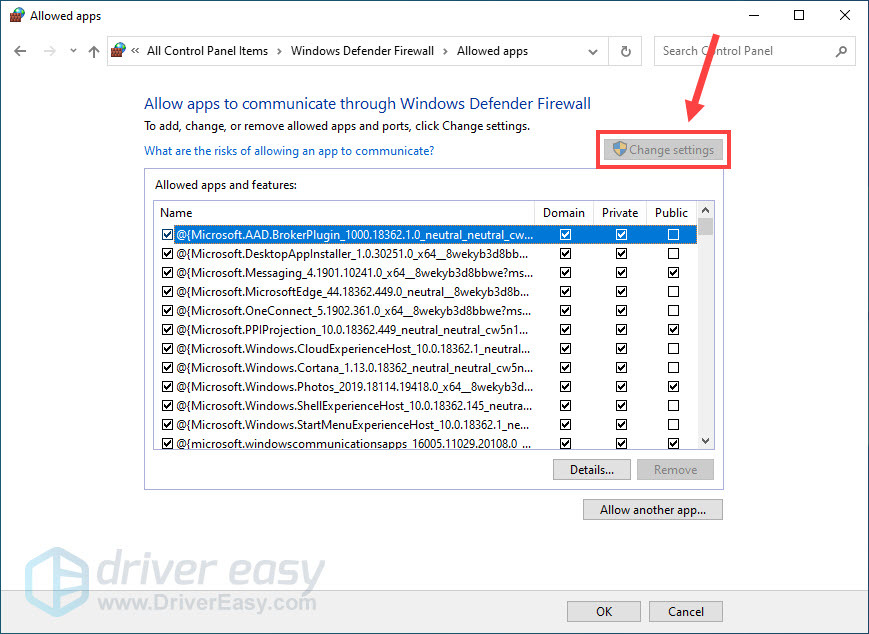Select the microsoft.windowscommunicationsapps row text
This screenshot has height=634, width=869.
pos(354,444)
